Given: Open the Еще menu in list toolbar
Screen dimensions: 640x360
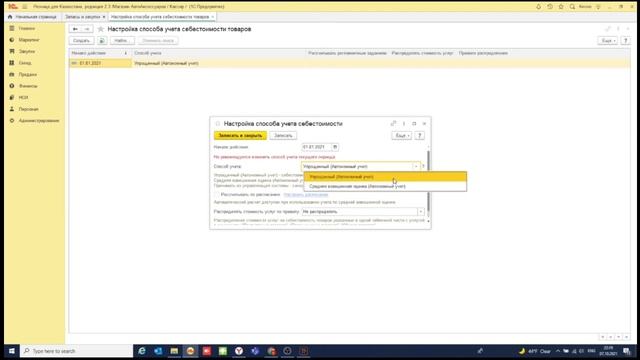Looking at the screenshot, I should click(607, 40).
